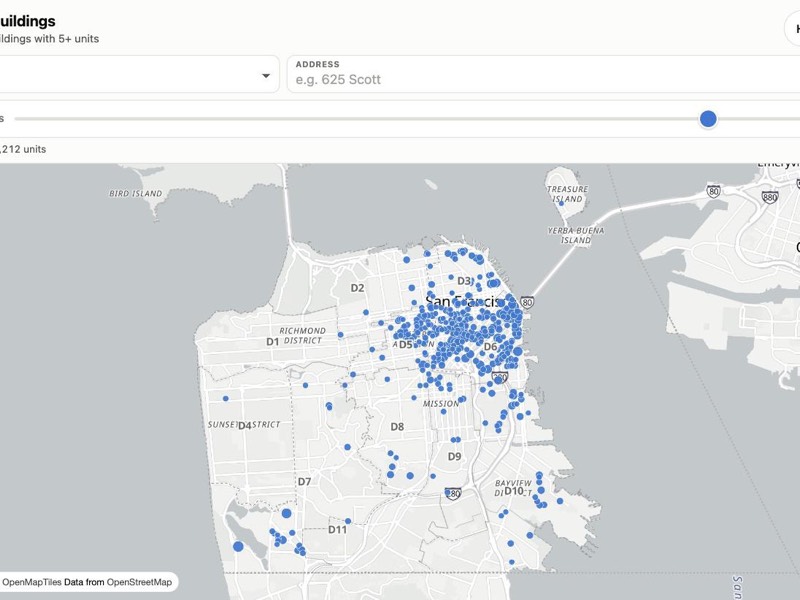Image resolution: width=800 pixels, height=600 pixels.
Task: Click the D4 district label
Action: click(245, 426)
